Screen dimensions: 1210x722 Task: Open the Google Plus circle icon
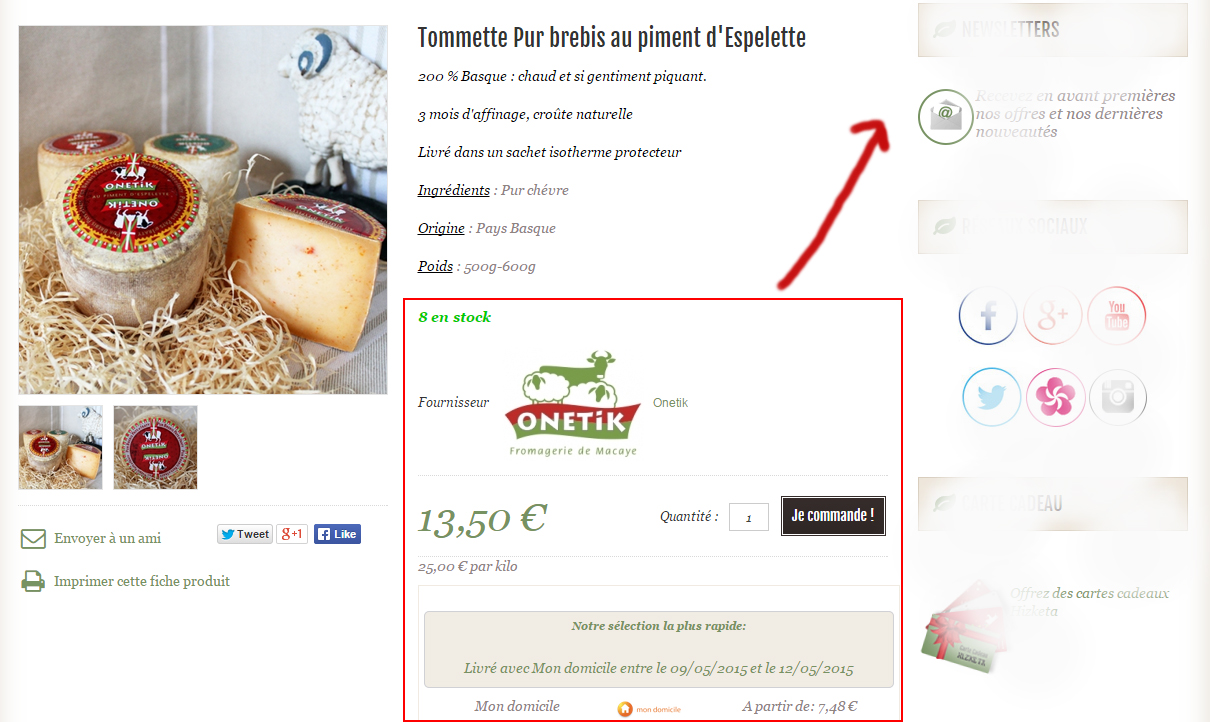pos(1052,316)
